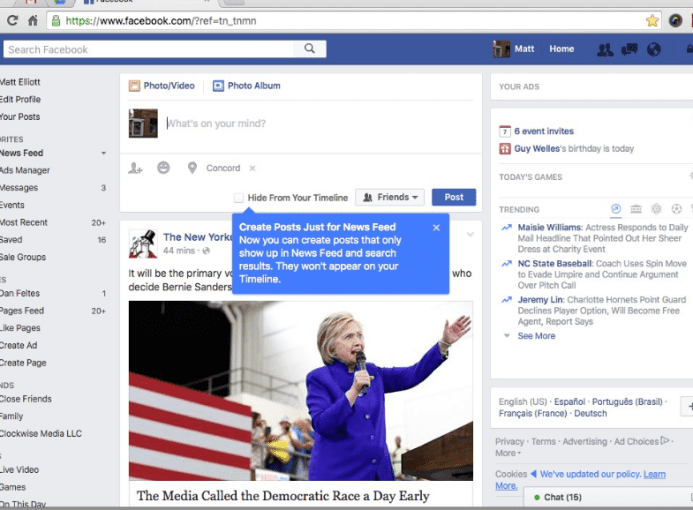This screenshot has width=693, height=510.
Task: Expand See More trending topics
Action: (x=536, y=336)
